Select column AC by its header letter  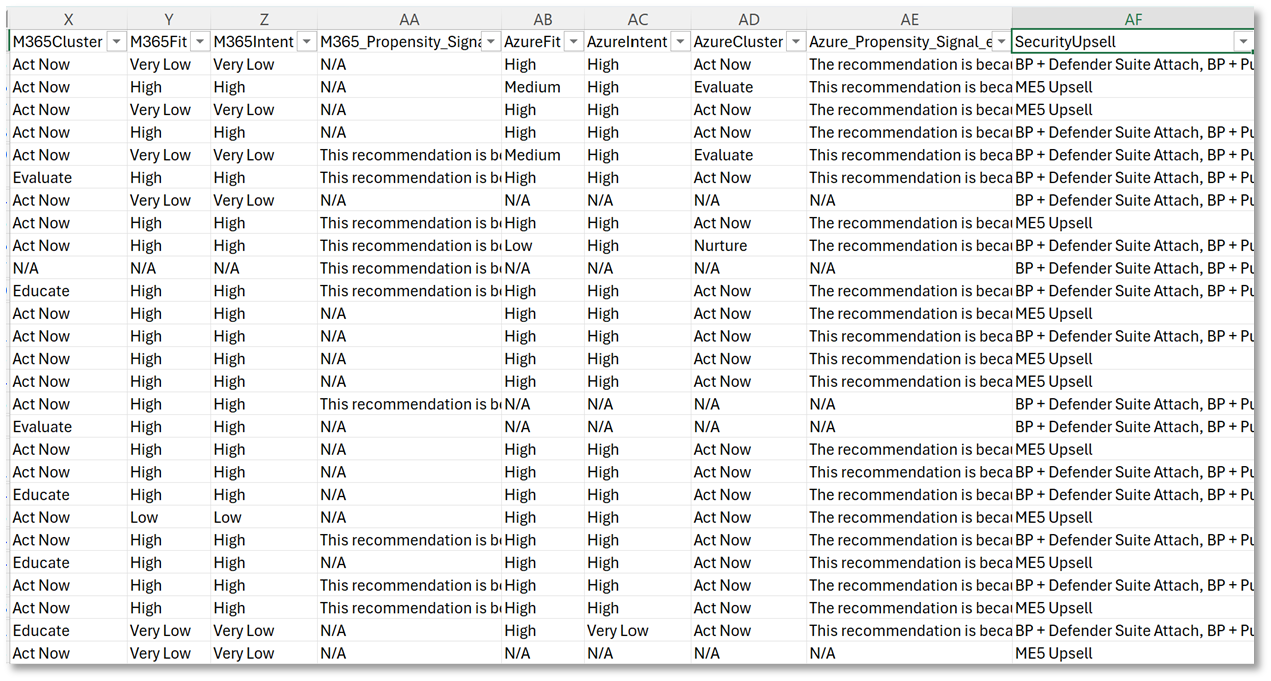(638, 20)
